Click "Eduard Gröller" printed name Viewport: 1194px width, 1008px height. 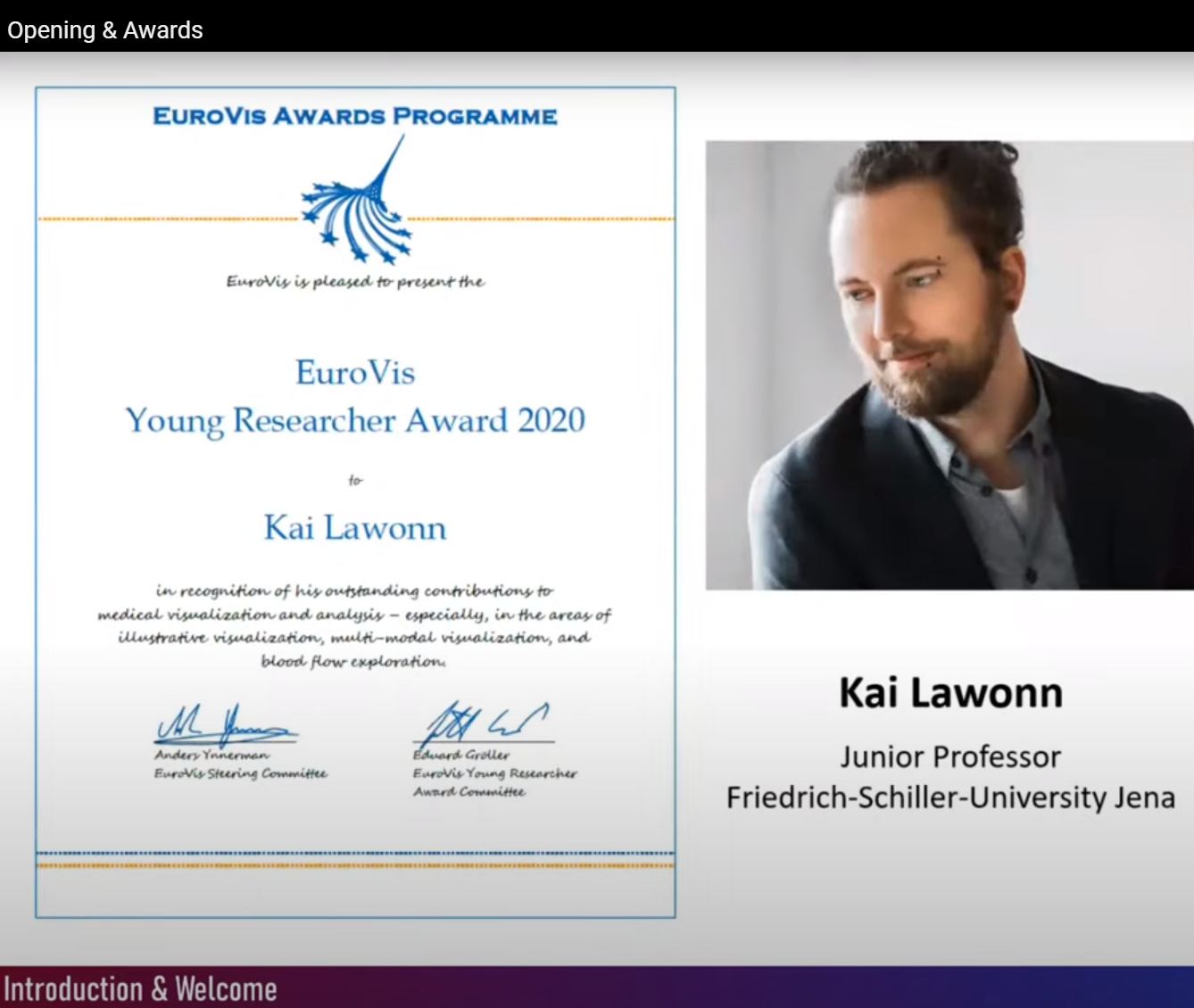(x=461, y=755)
